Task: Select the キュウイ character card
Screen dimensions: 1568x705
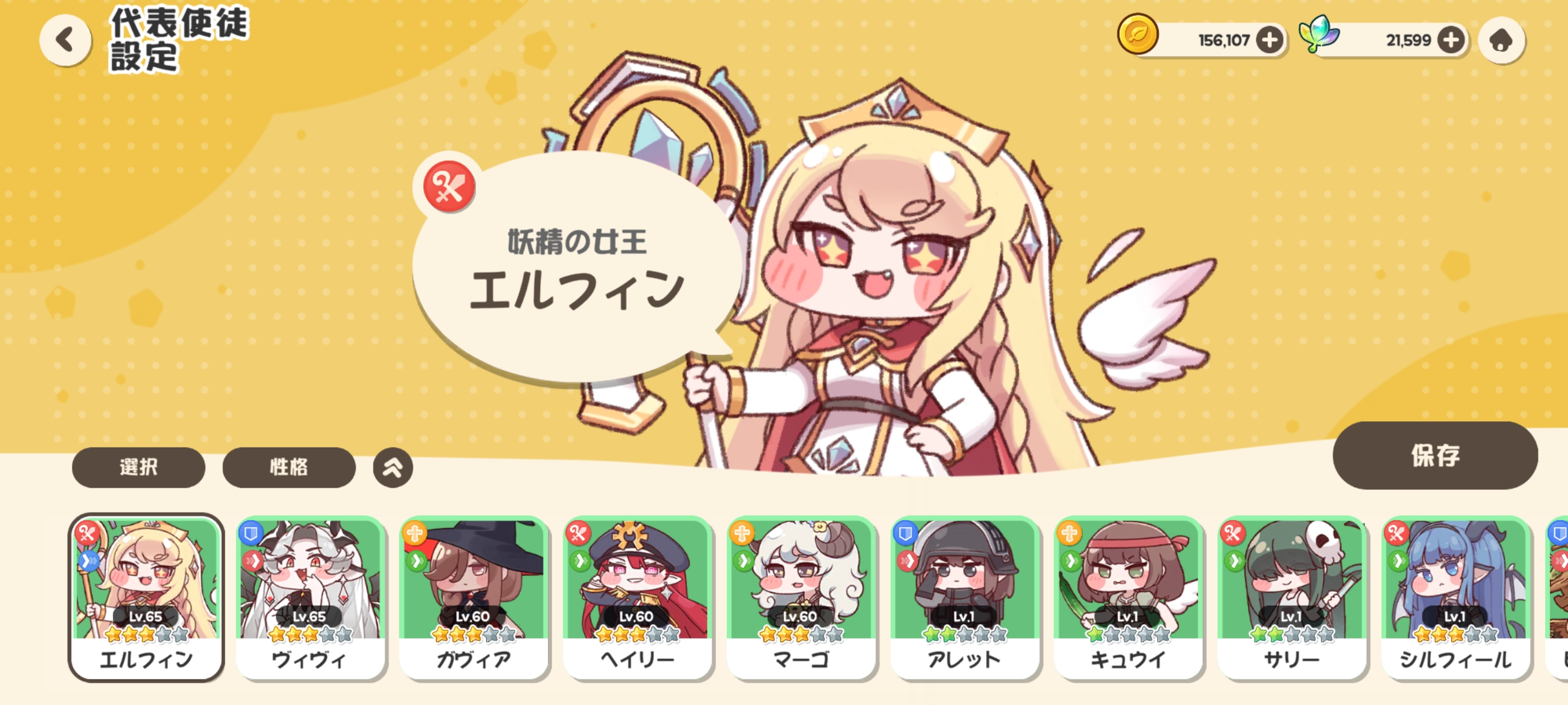Action: click(x=1128, y=598)
